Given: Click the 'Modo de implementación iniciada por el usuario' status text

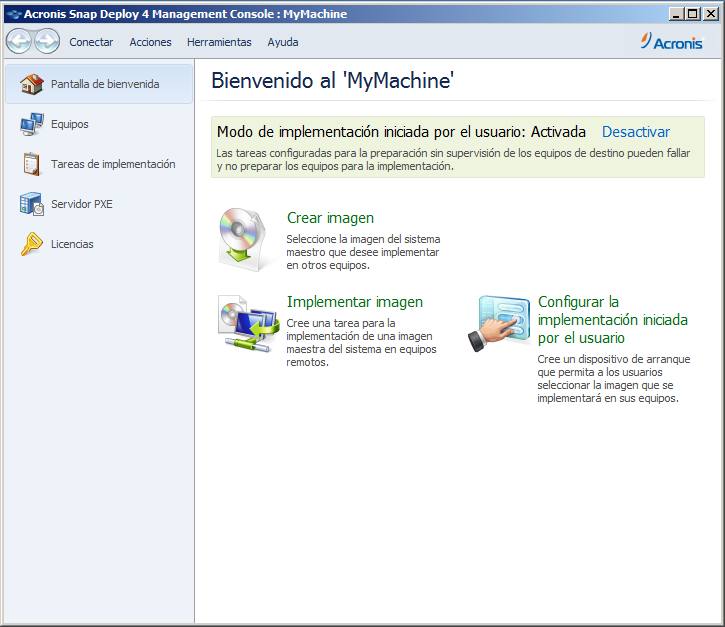Looking at the screenshot, I should 401,132.
